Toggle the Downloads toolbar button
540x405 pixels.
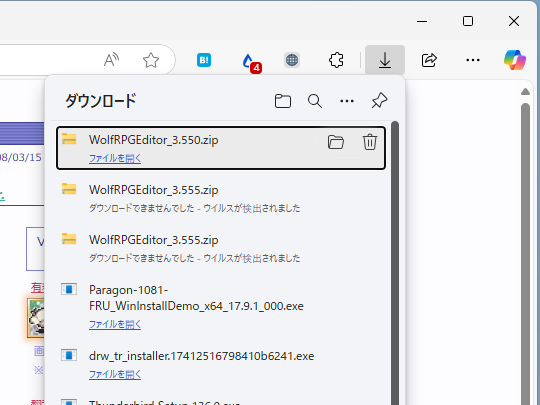385,60
